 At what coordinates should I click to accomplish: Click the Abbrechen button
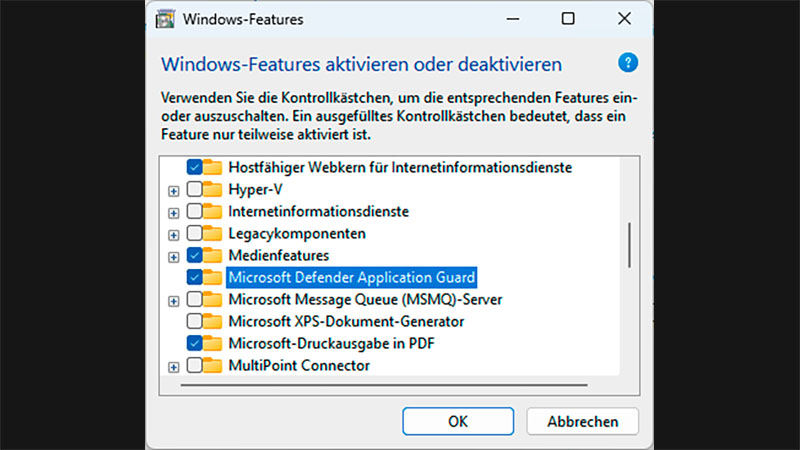tap(582, 421)
